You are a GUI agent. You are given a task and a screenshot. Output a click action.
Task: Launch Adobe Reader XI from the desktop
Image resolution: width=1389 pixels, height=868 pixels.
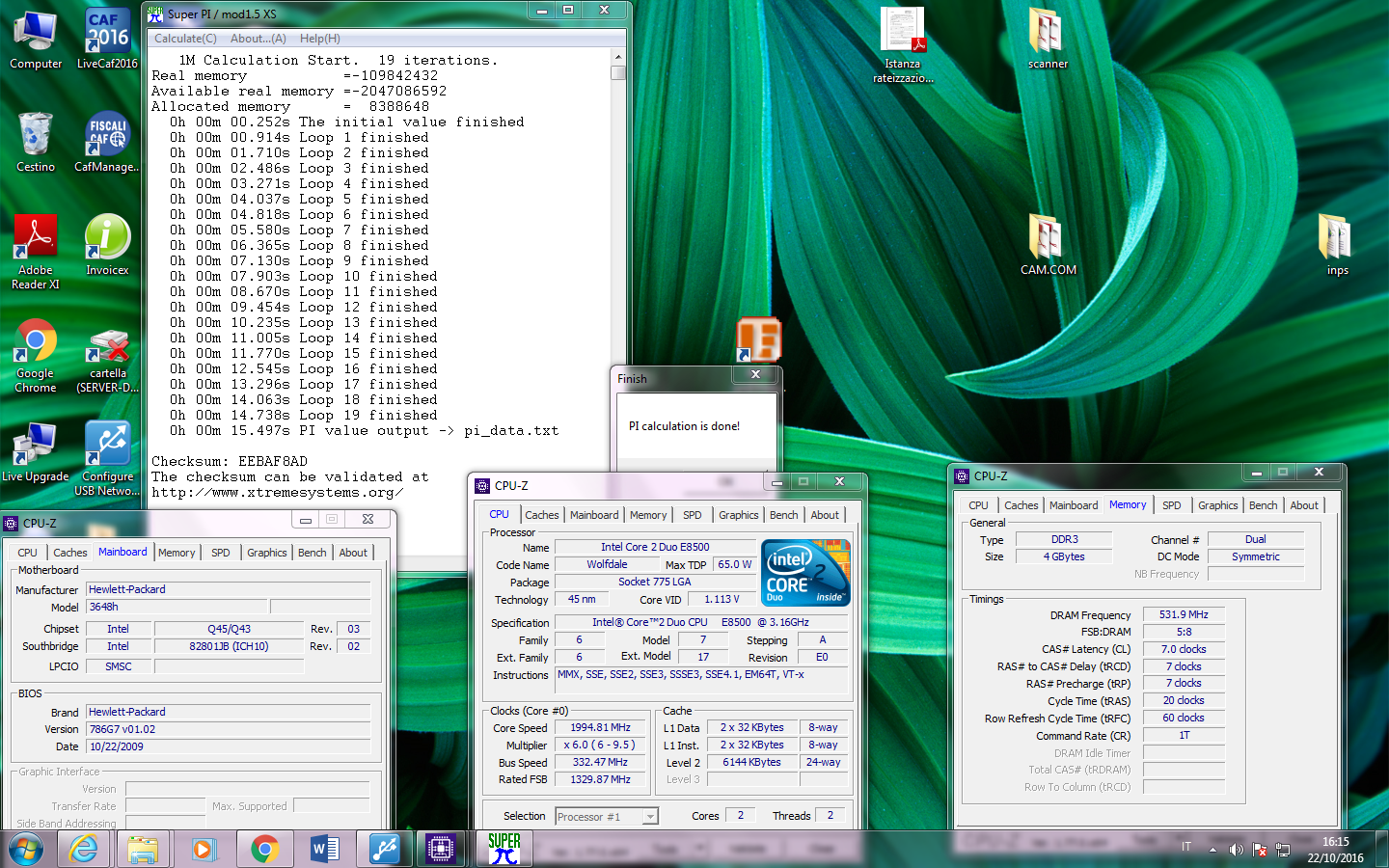pyautogui.click(x=36, y=253)
